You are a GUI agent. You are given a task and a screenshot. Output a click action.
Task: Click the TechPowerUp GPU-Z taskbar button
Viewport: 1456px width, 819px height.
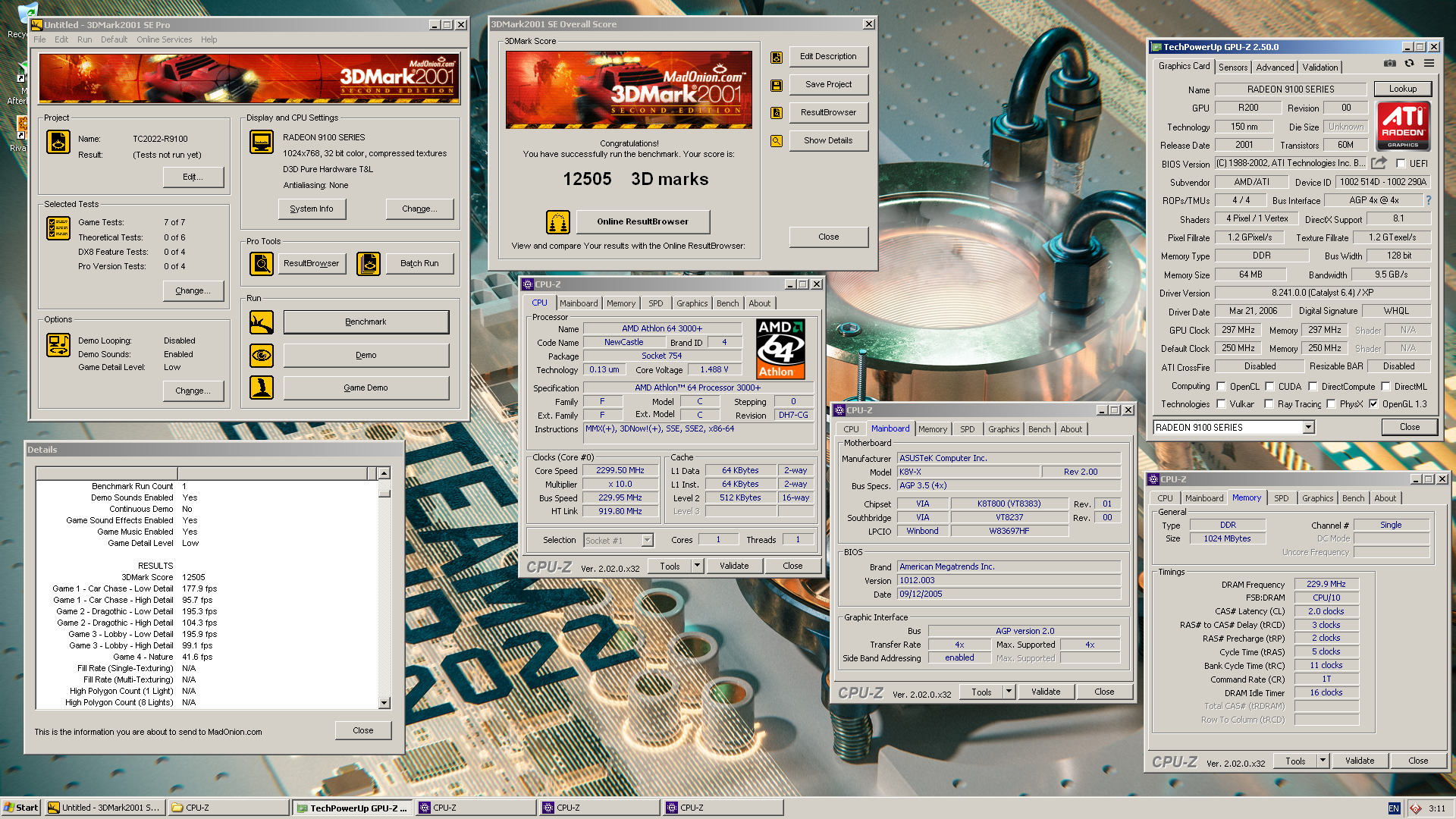pyautogui.click(x=352, y=808)
